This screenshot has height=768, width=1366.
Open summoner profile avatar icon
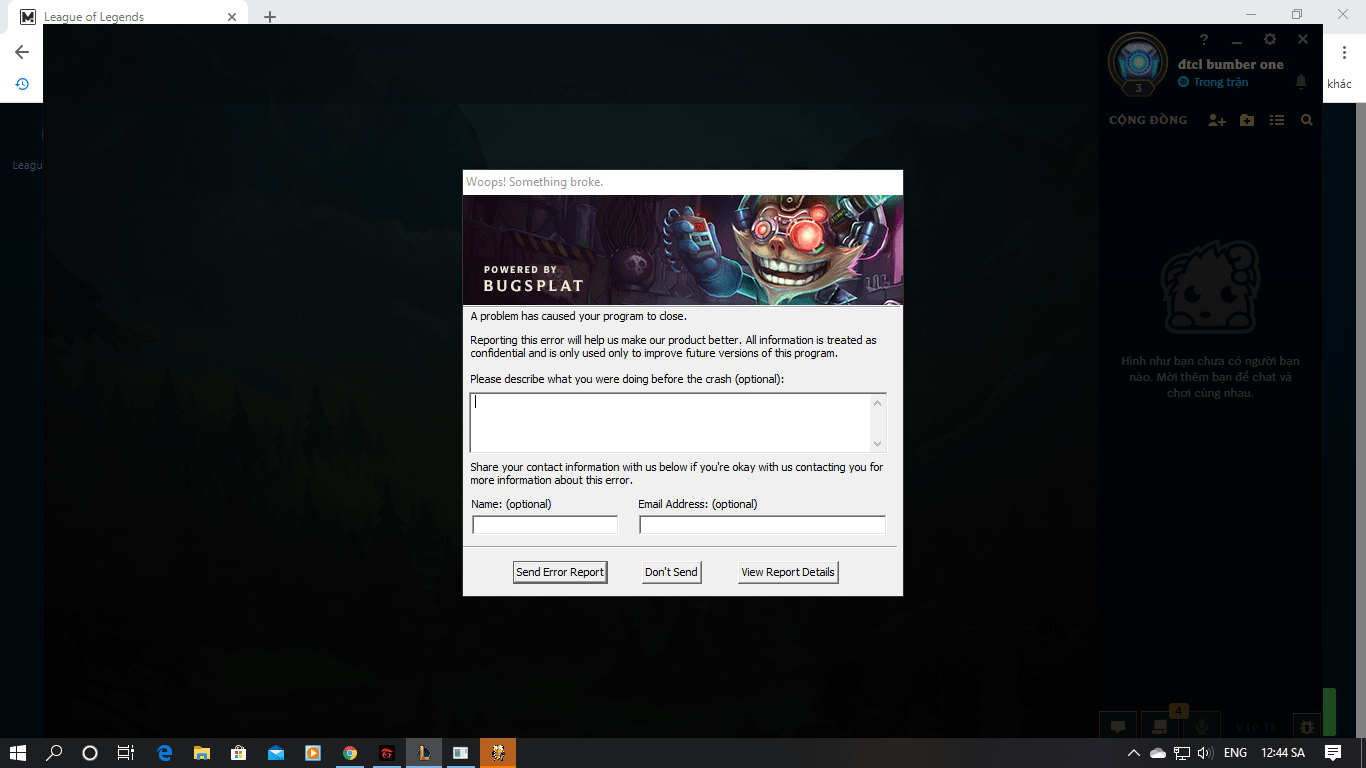pyautogui.click(x=1138, y=63)
